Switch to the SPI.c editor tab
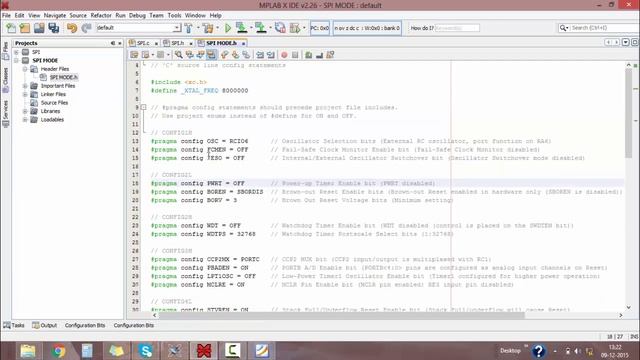 pos(143,43)
